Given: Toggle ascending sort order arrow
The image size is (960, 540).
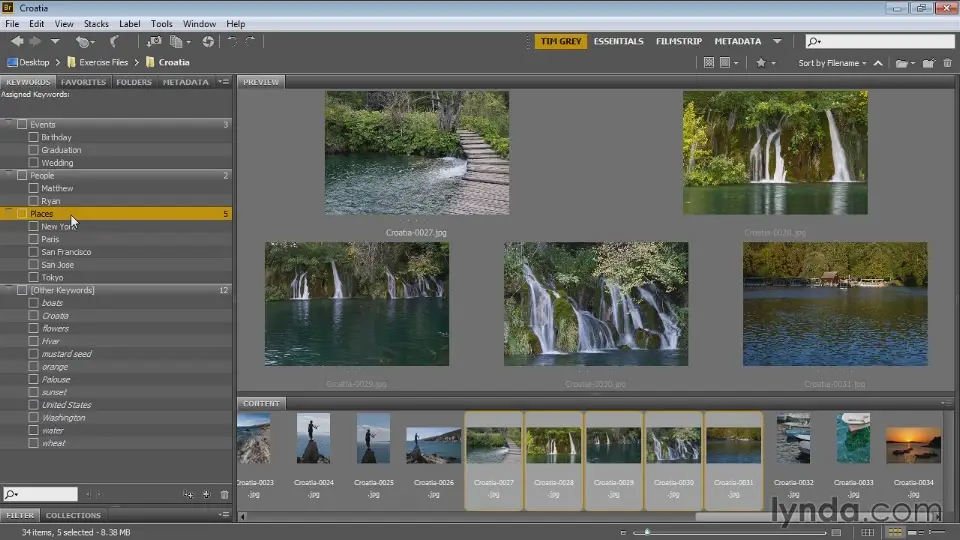Looking at the screenshot, I should [x=878, y=63].
